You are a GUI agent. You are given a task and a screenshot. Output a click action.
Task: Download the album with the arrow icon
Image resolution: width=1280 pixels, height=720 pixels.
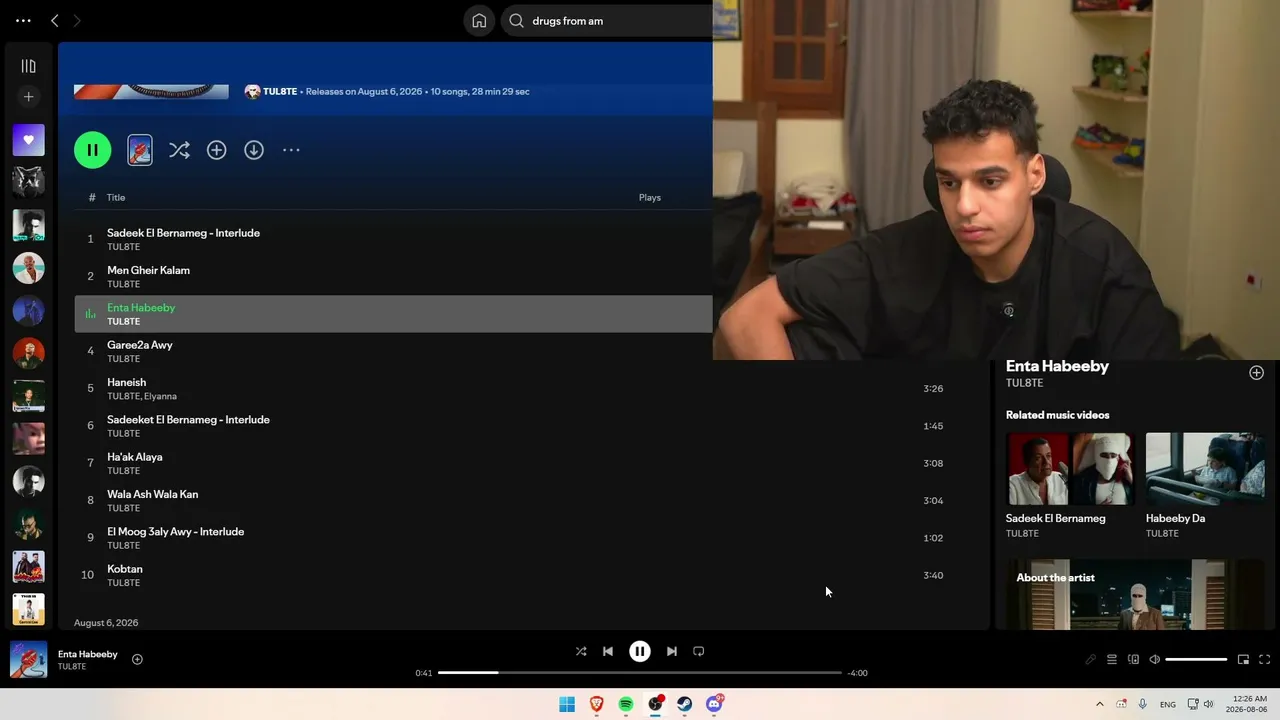coord(254,150)
